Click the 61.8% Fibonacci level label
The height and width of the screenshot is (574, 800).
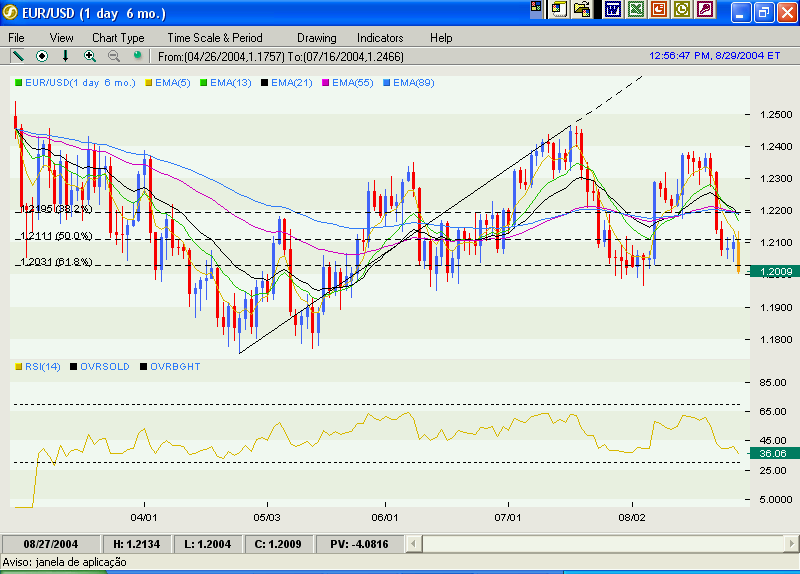[x=56, y=262]
